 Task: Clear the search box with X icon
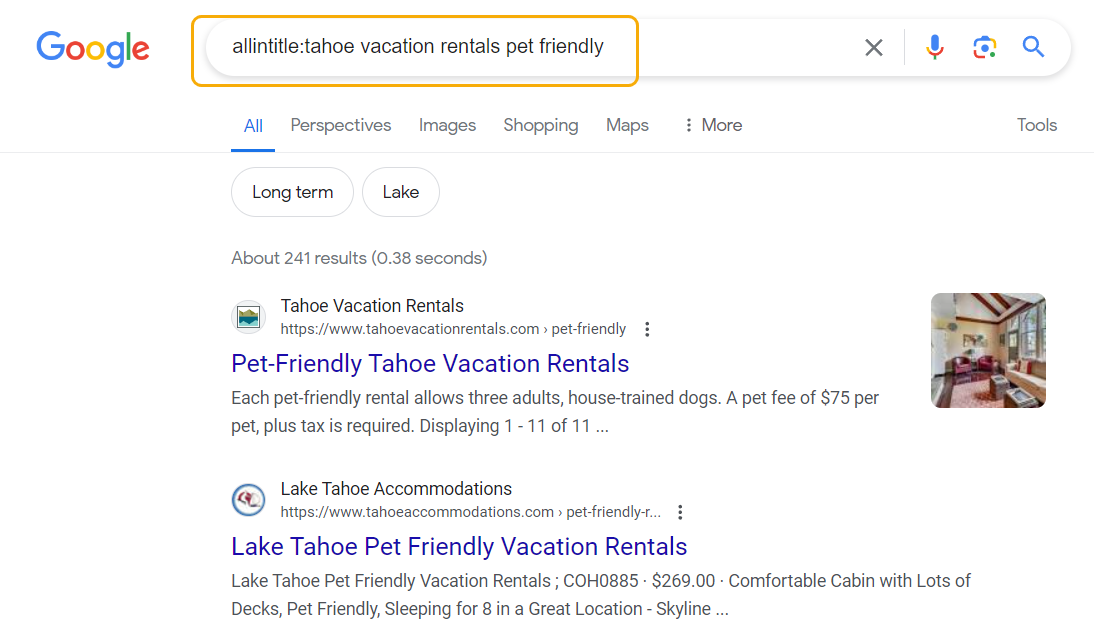(874, 47)
